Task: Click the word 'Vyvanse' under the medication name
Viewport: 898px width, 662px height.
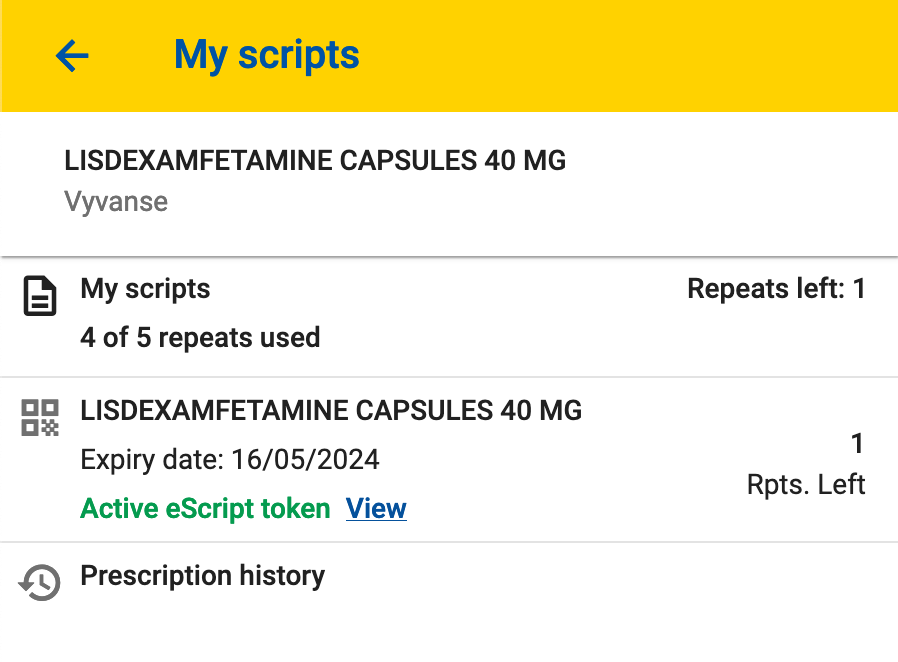Action: coord(116,202)
